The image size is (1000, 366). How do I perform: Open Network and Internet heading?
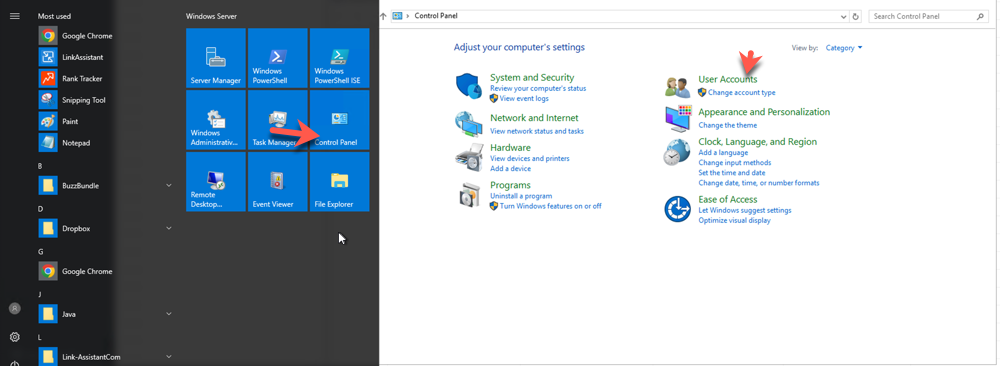click(x=534, y=118)
